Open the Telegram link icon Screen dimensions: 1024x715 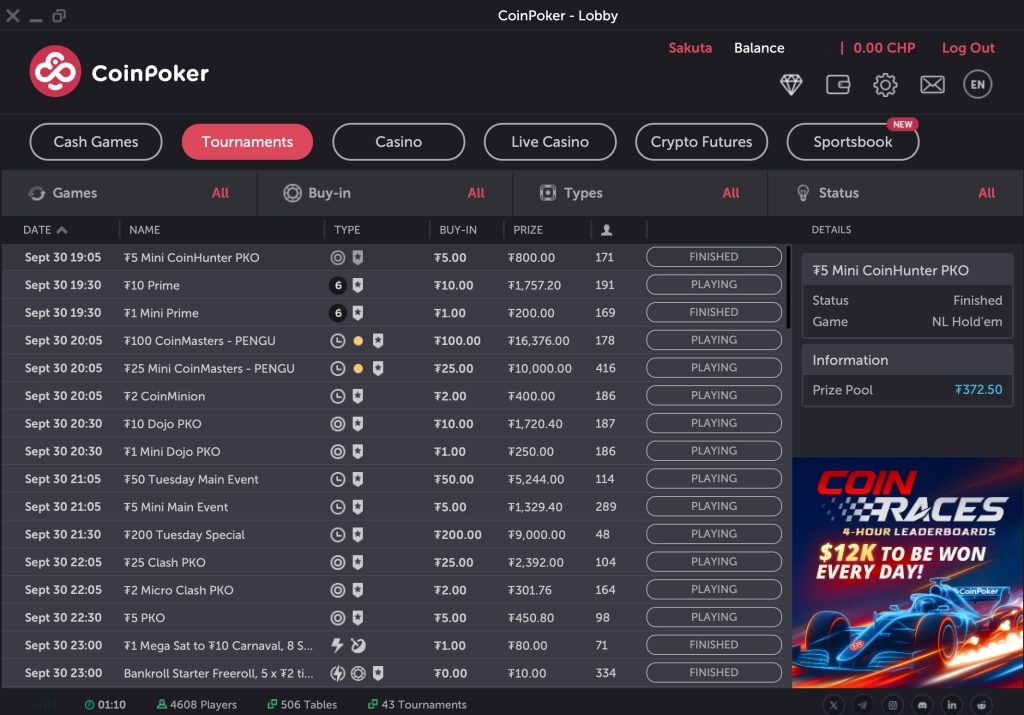pos(863,705)
